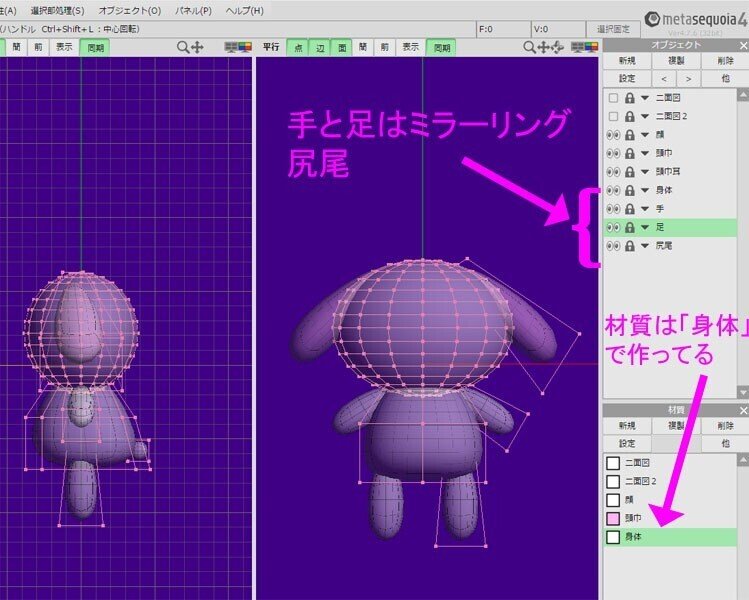
Task: Toggle the lock on the 足 object
Action: [x=630, y=227]
